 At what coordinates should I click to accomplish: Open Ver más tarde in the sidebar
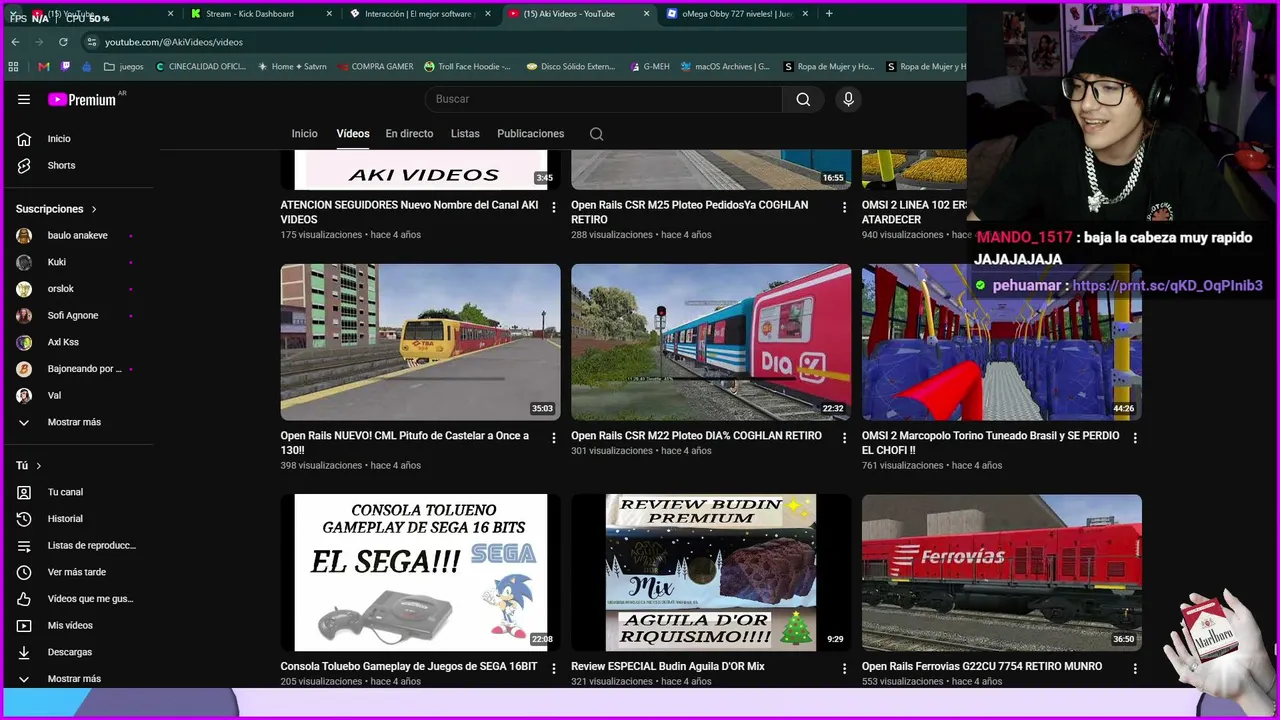pyautogui.click(x=77, y=572)
